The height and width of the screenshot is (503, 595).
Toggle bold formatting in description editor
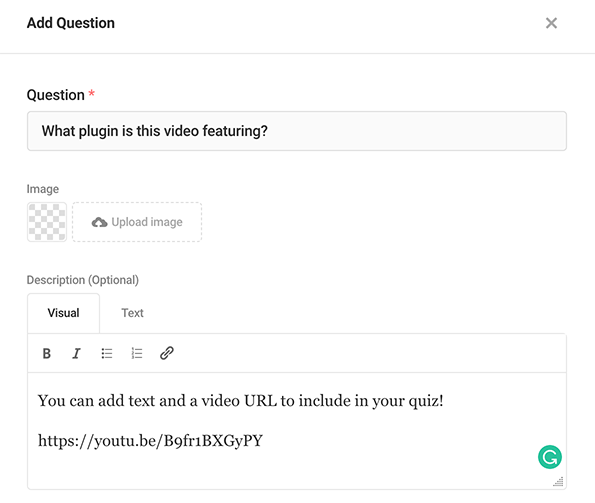47,354
